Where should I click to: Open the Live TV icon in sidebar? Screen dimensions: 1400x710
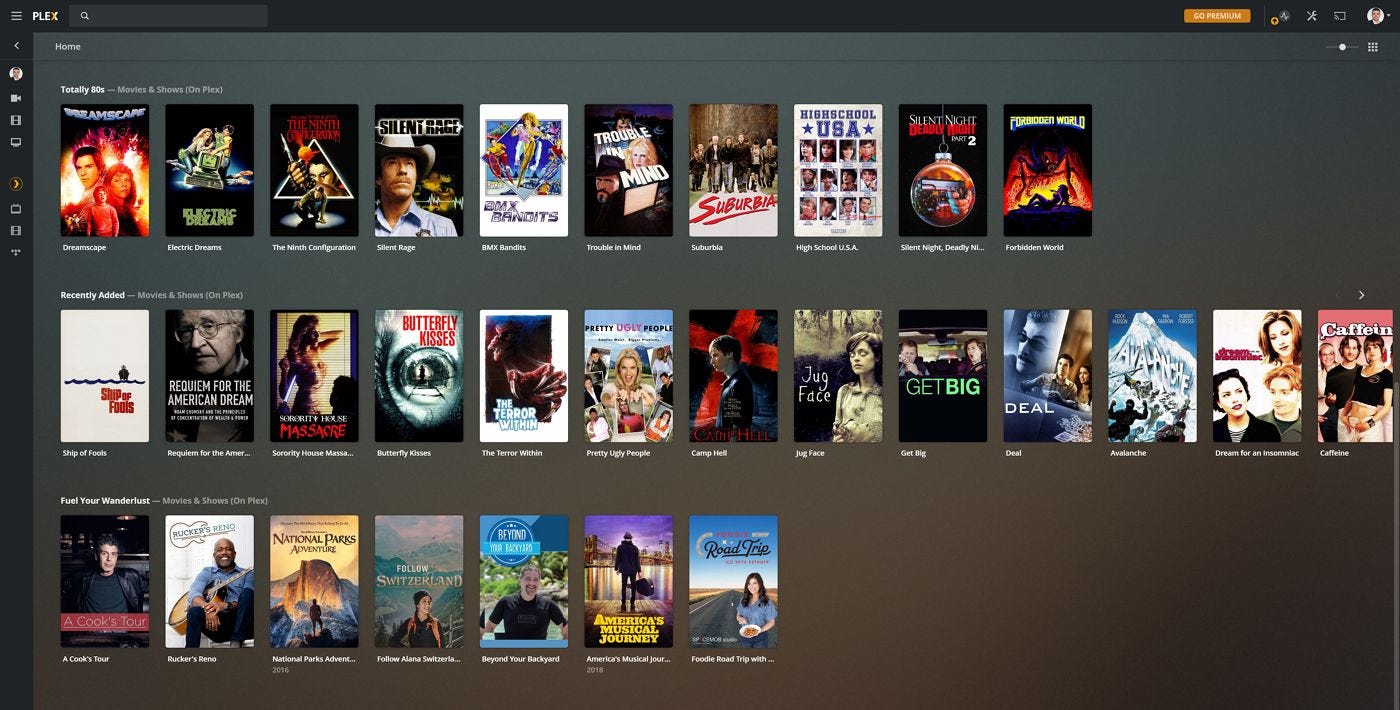(x=16, y=209)
